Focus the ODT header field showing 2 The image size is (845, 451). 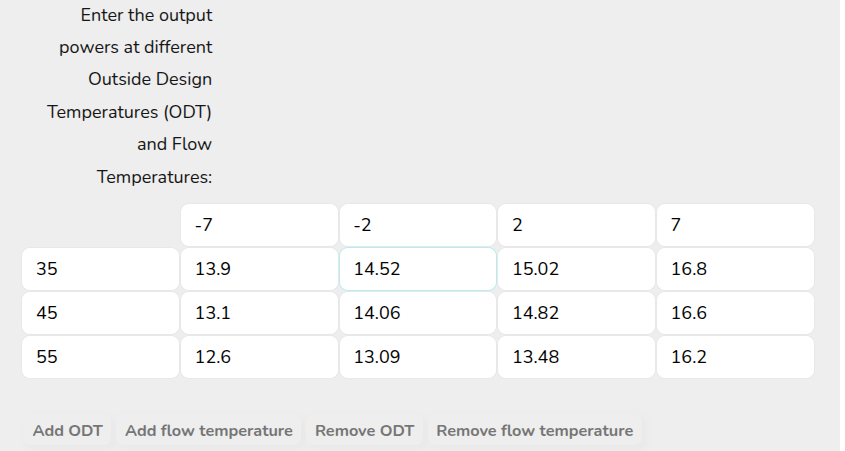click(x=576, y=225)
